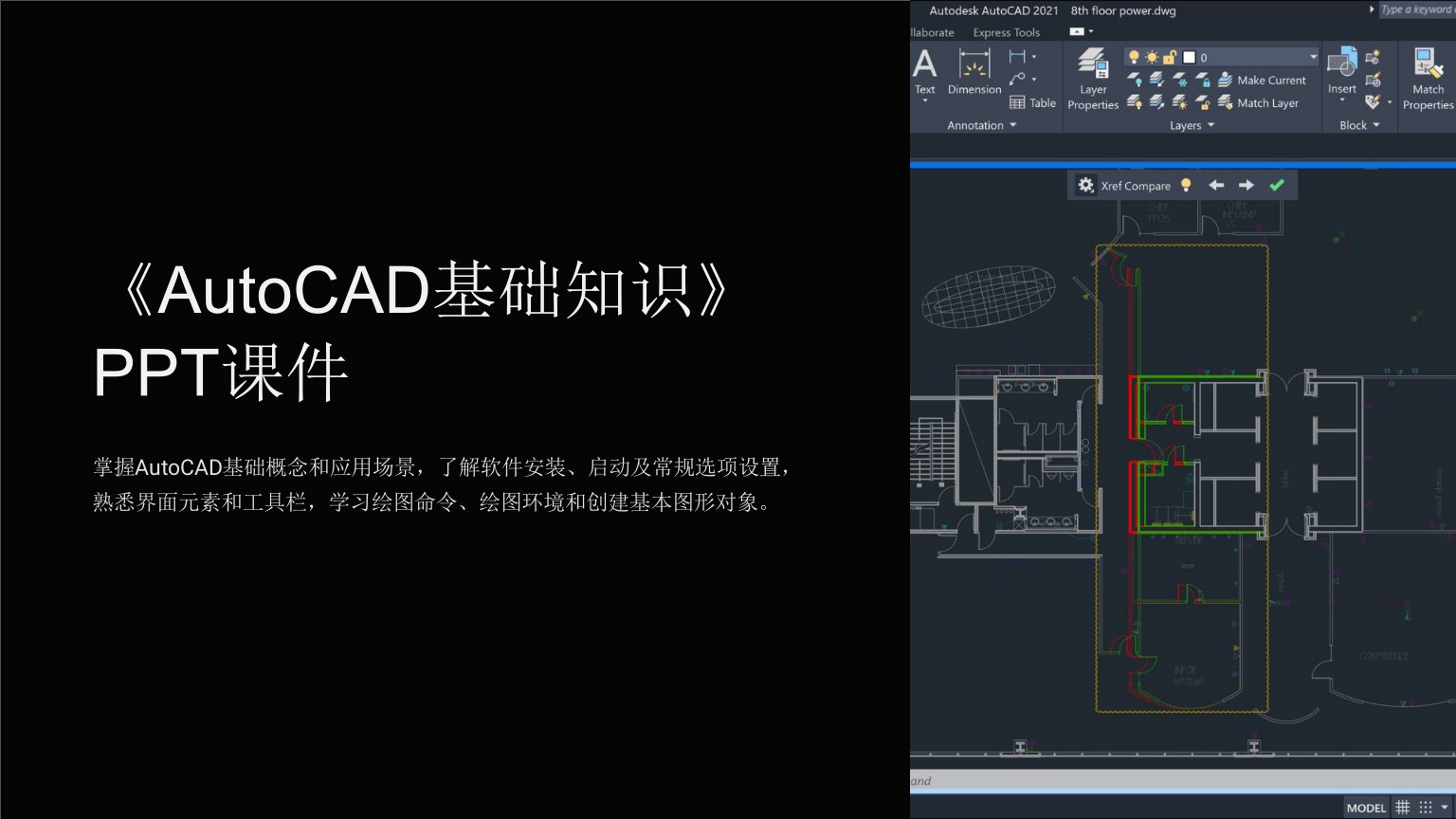1456x819 pixels.
Task: Open the Edit Attributes dropdown arrow
Action: point(1390,102)
